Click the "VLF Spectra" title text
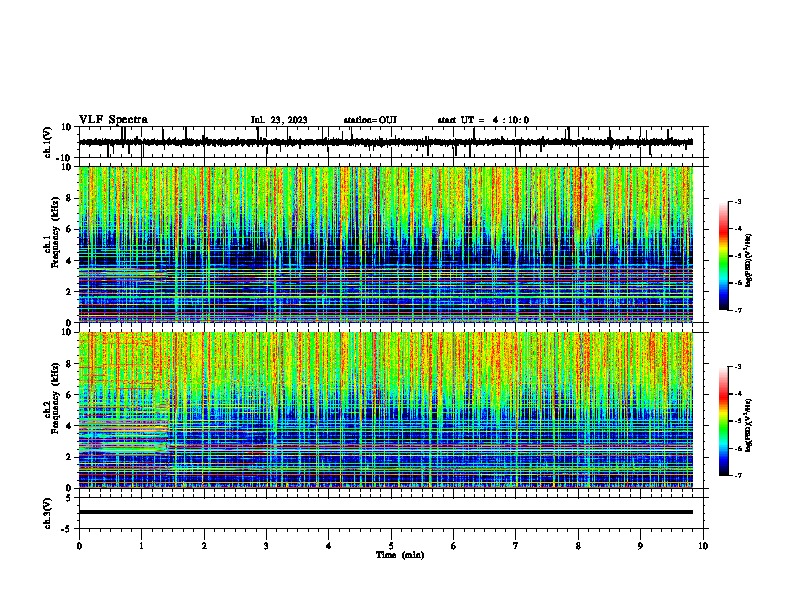 point(113,120)
